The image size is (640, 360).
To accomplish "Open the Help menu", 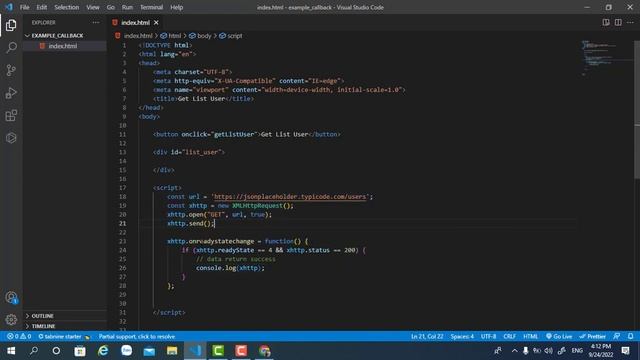I will point(176,7).
